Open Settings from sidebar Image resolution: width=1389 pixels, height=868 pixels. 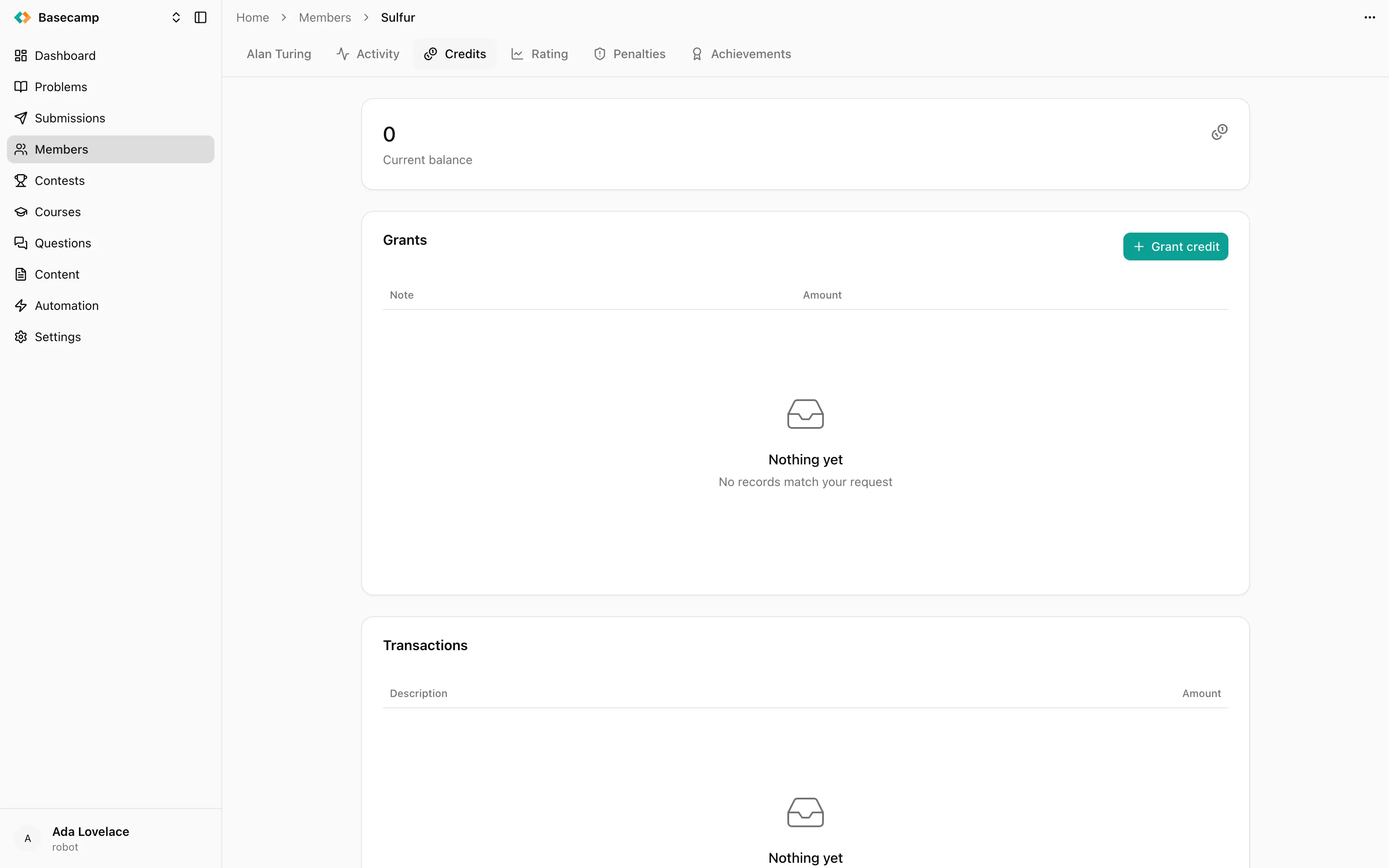pos(111,337)
